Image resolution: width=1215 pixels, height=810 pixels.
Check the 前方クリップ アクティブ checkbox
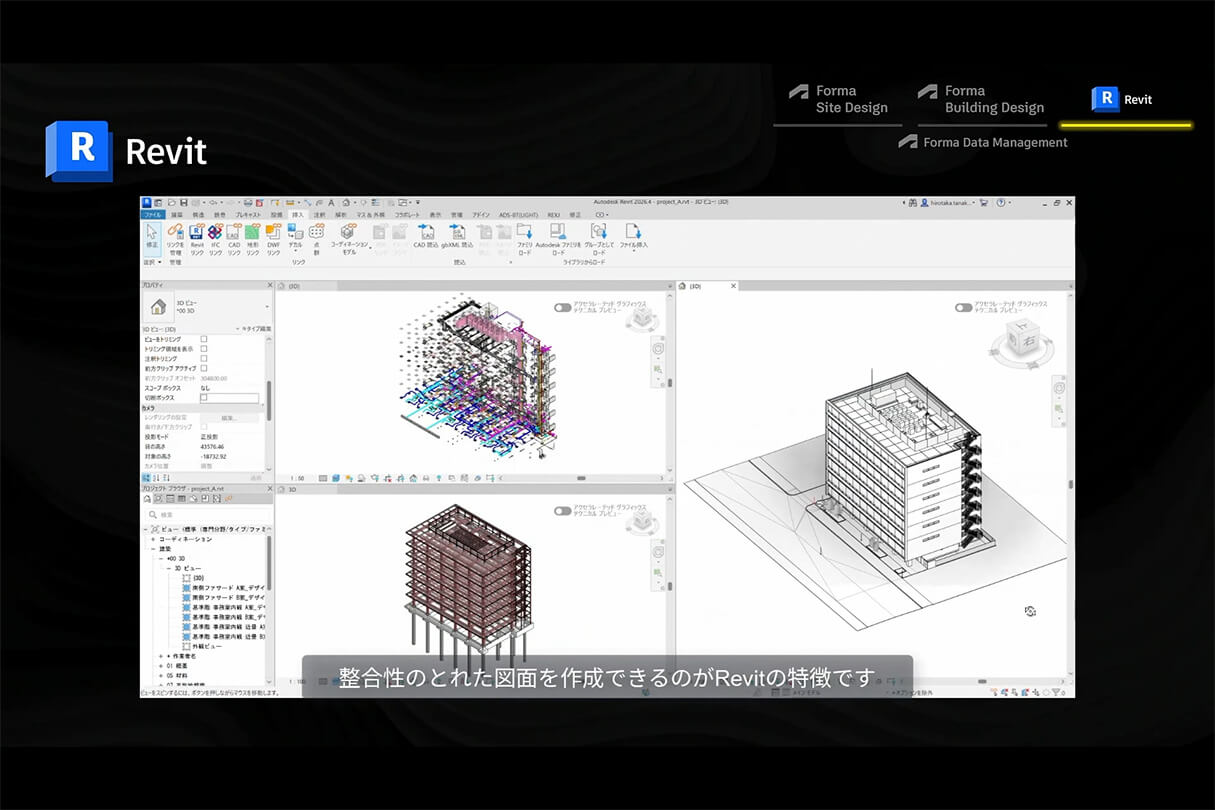pos(204,369)
